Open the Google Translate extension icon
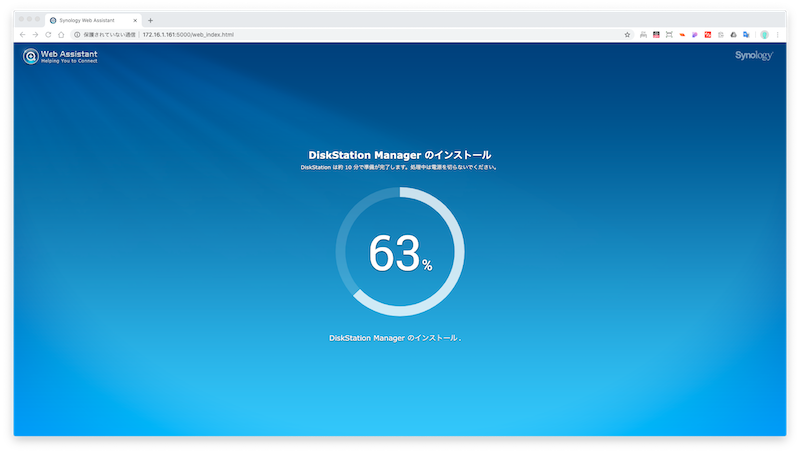The image size is (800, 453). pyautogui.click(x=746, y=35)
